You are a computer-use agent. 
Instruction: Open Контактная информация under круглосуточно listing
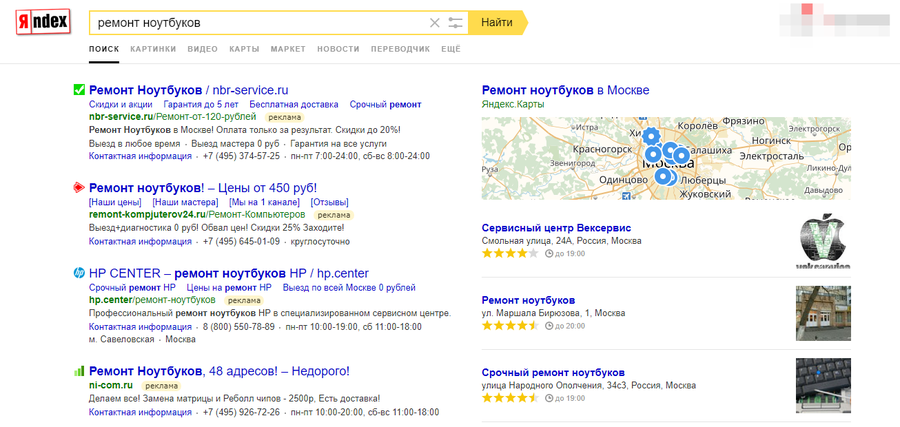click(140, 242)
